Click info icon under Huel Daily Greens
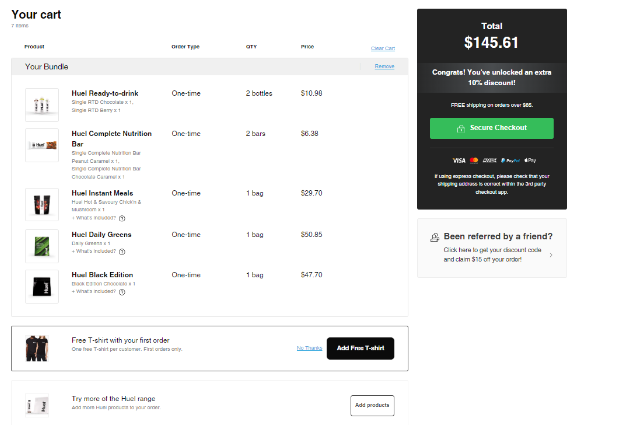Viewport: 624px width, 439px height. [122, 251]
